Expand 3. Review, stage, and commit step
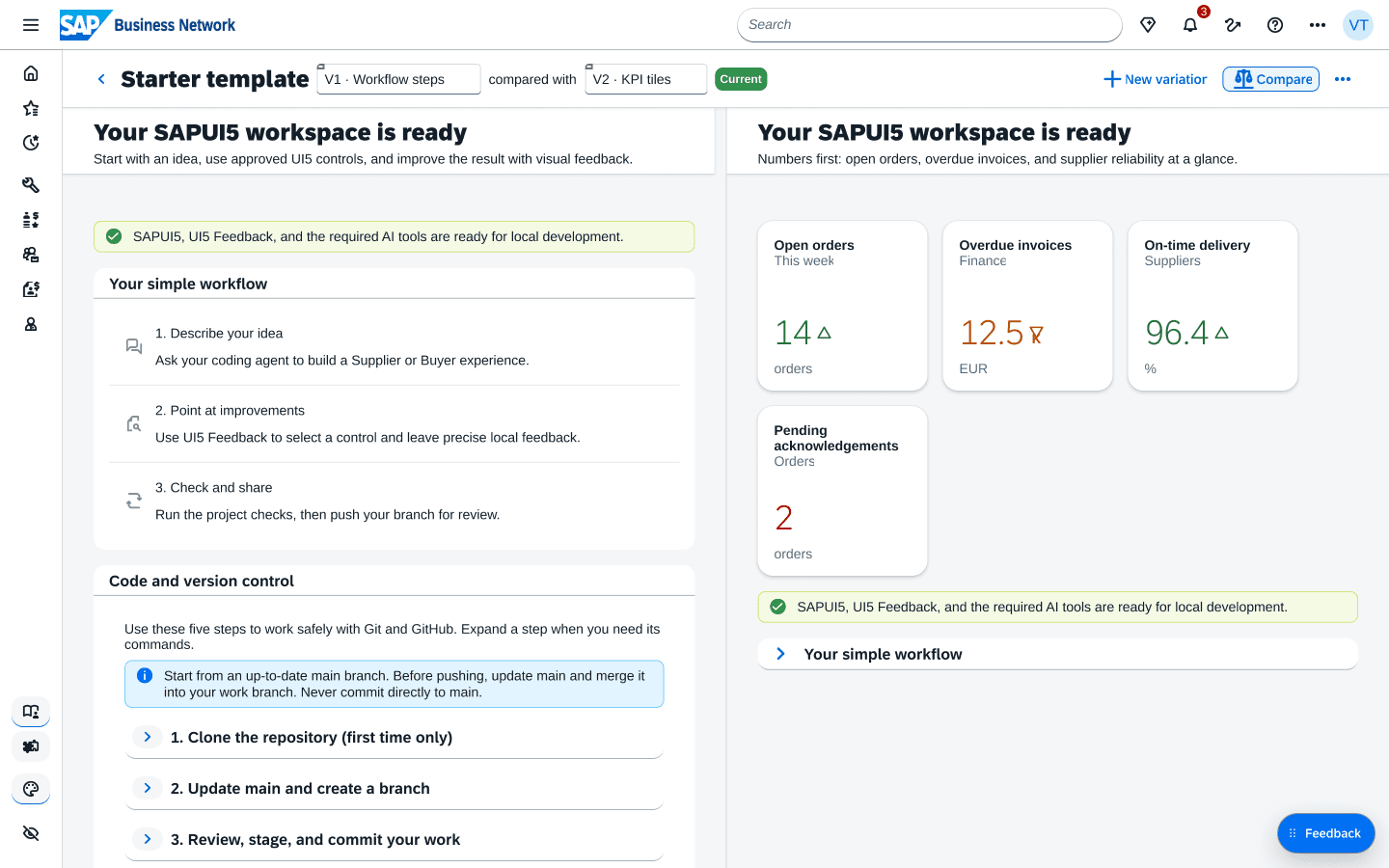Viewport: 1389px width, 868px height. (x=395, y=839)
